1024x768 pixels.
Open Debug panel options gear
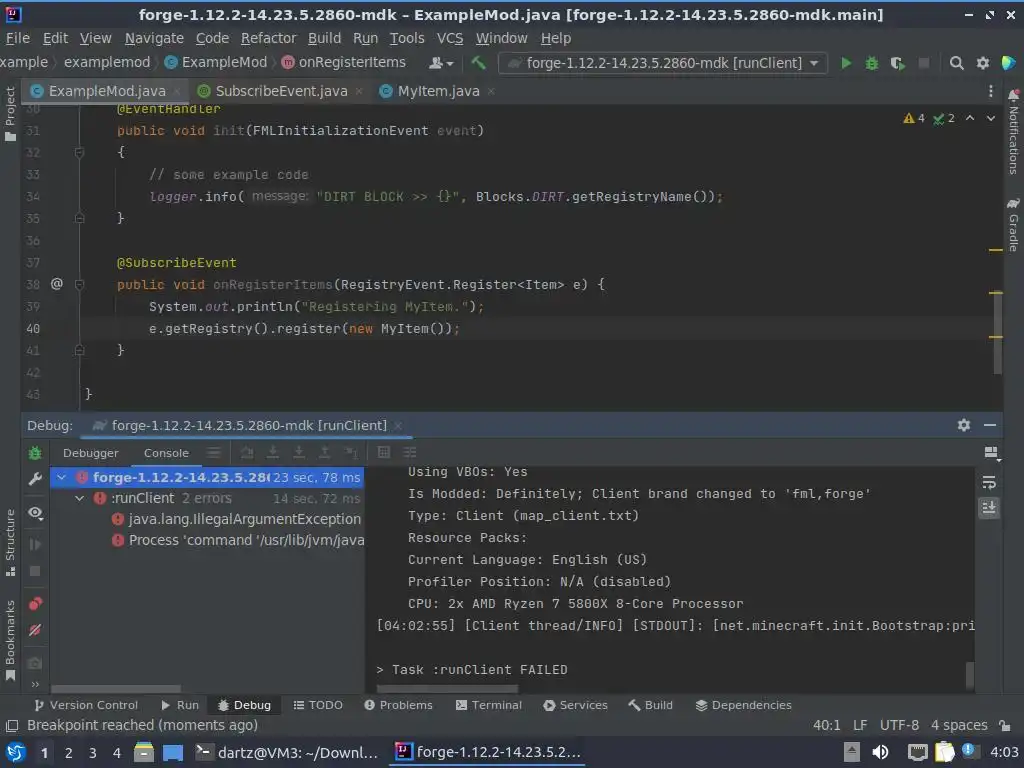click(x=964, y=425)
